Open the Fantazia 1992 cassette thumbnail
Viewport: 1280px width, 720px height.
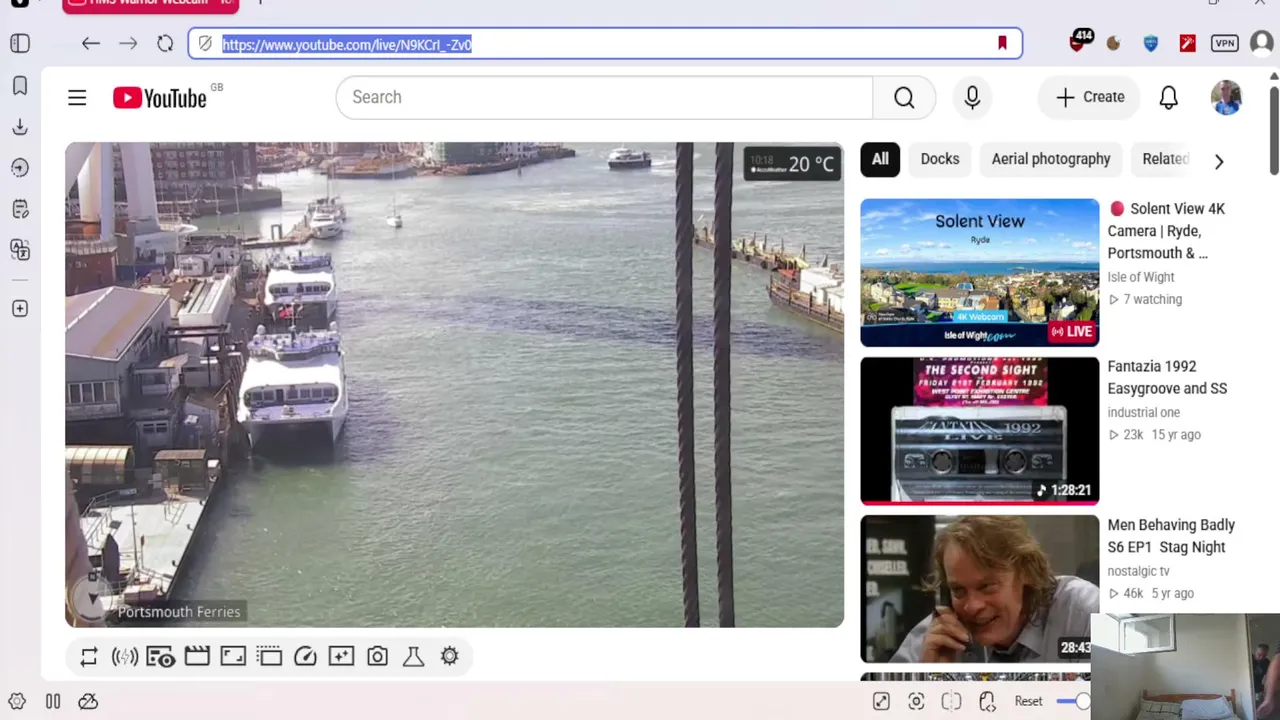(x=980, y=431)
